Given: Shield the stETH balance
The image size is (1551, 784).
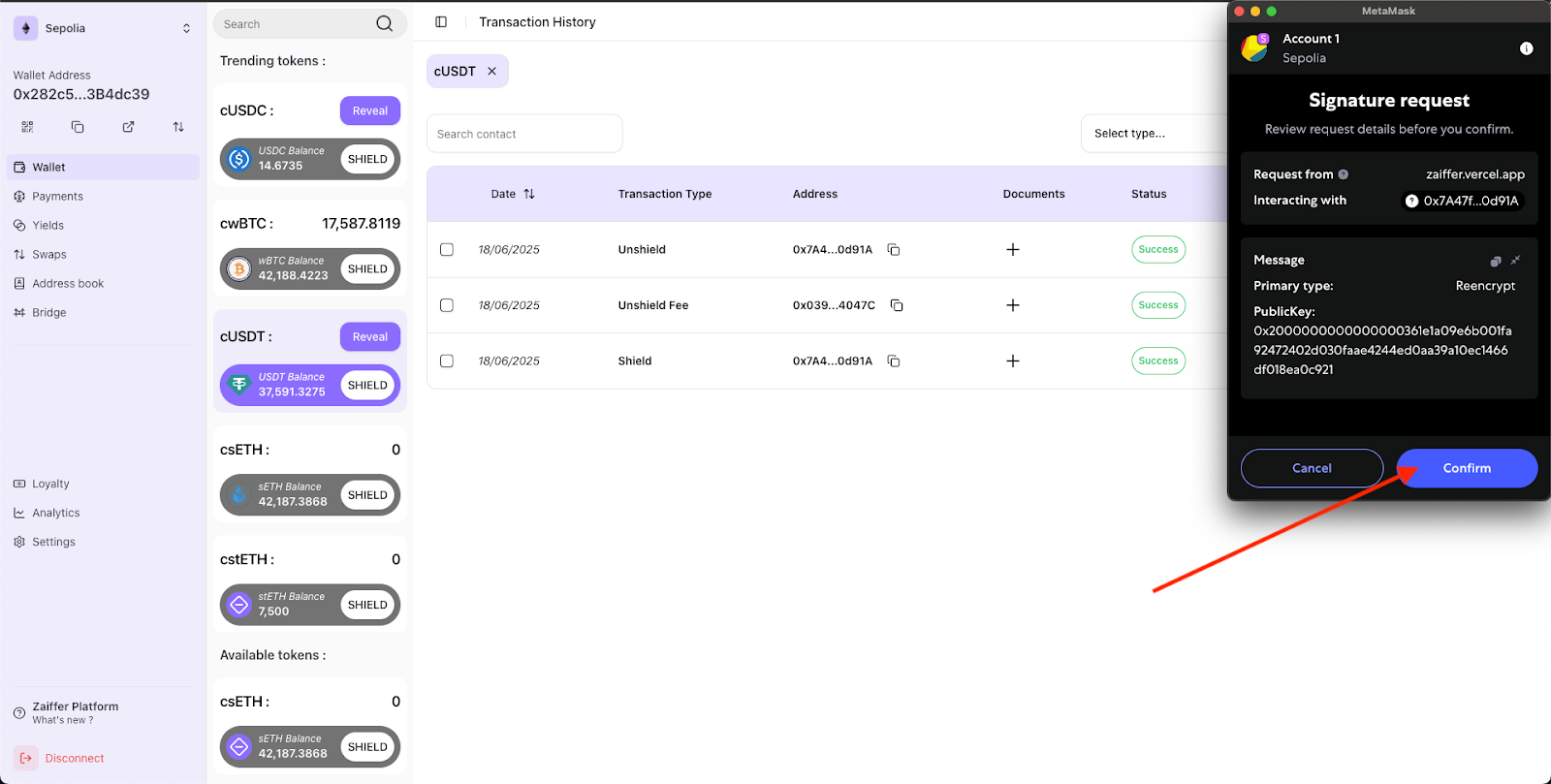Looking at the screenshot, I should coord(367,605).
